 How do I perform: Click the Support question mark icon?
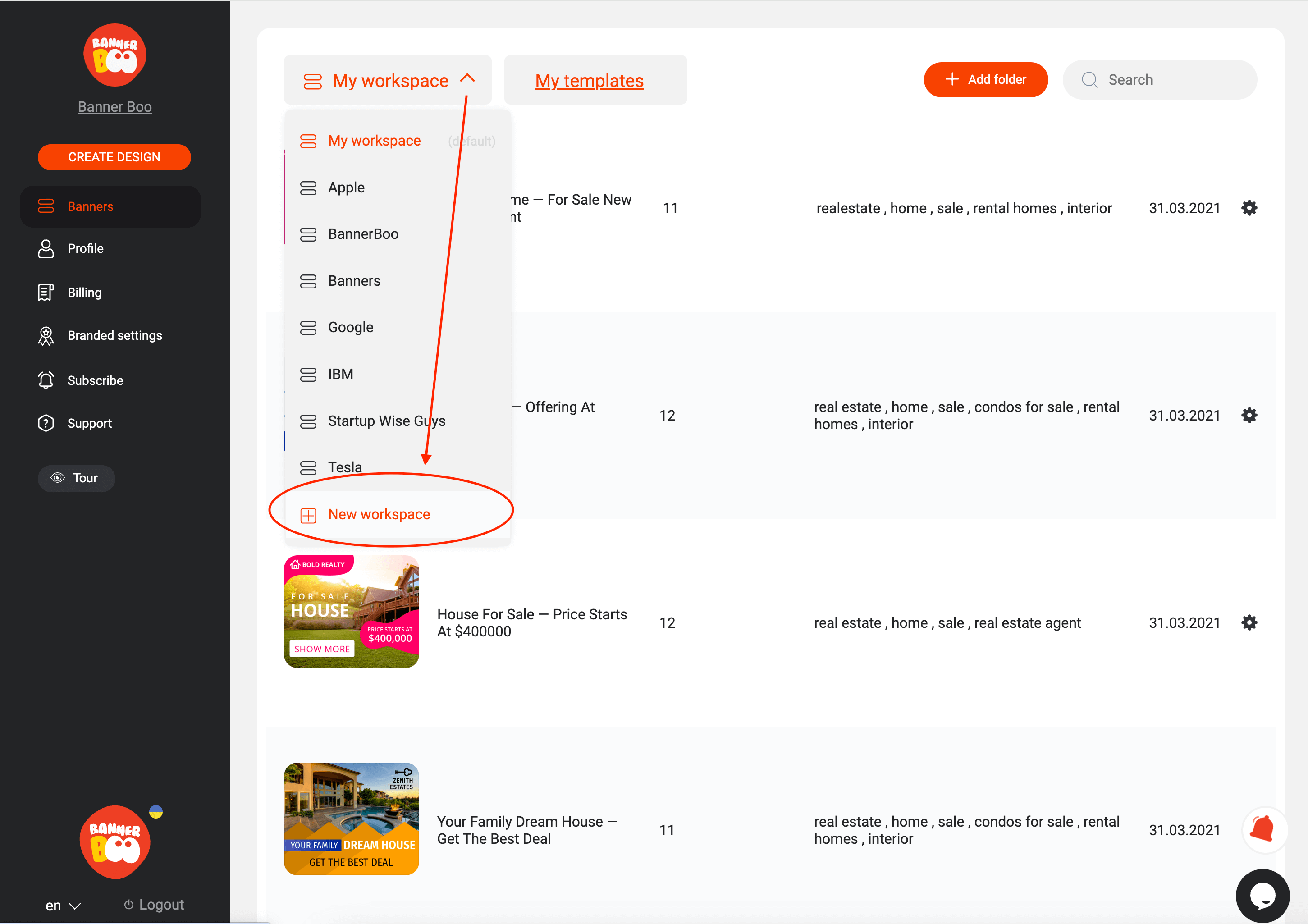[x=46, y=423]
